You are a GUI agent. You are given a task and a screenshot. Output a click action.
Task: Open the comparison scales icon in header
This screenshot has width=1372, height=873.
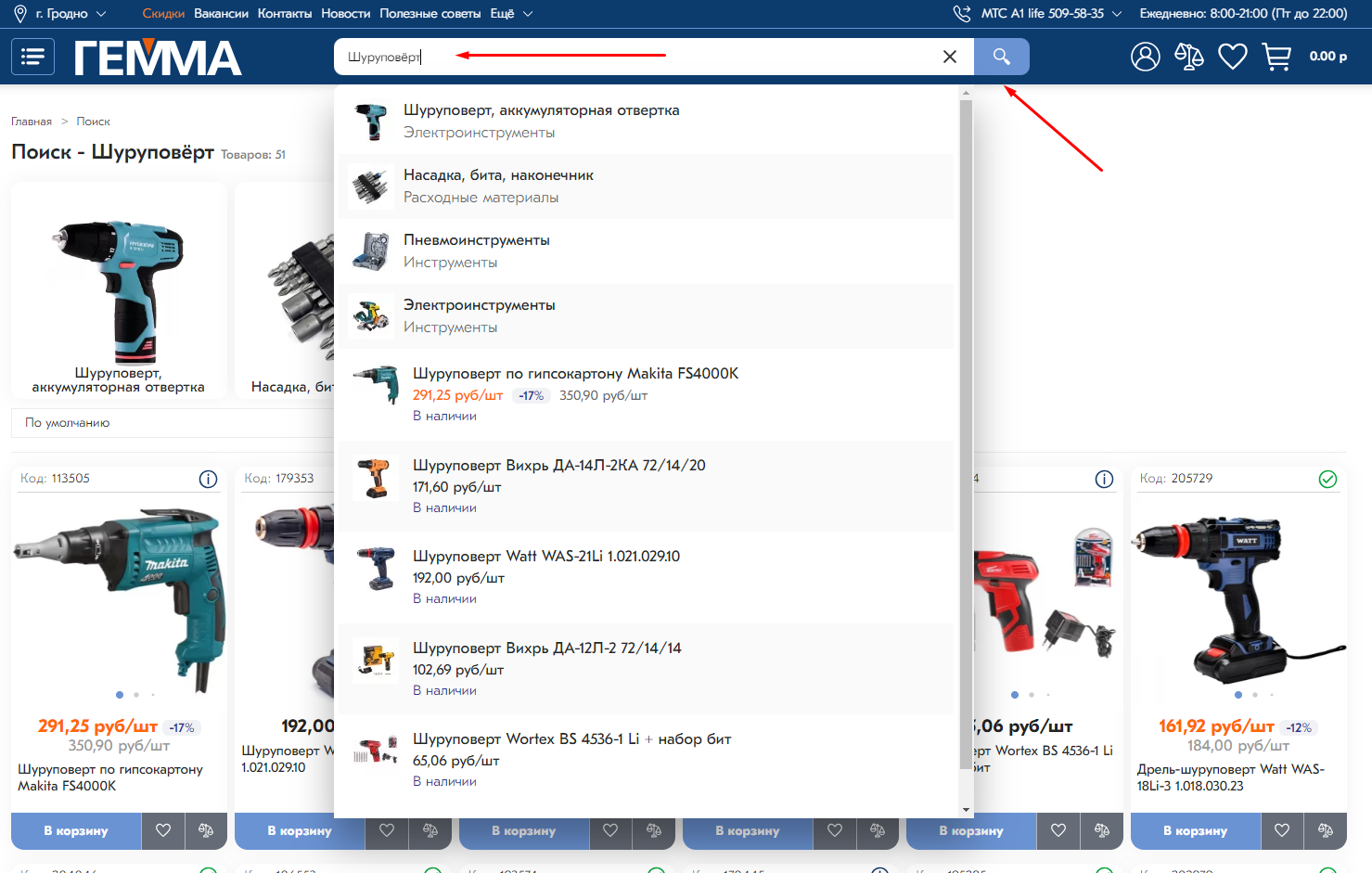tap(1188, 57)
